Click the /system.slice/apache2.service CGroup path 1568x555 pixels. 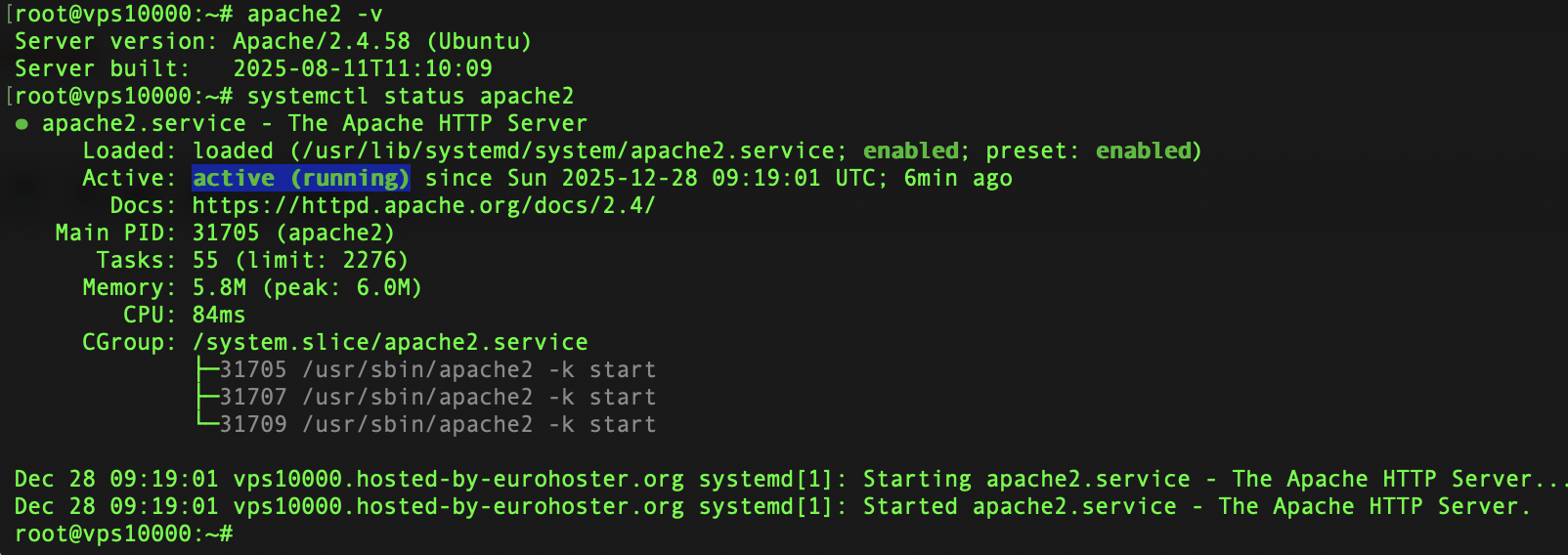390,343
